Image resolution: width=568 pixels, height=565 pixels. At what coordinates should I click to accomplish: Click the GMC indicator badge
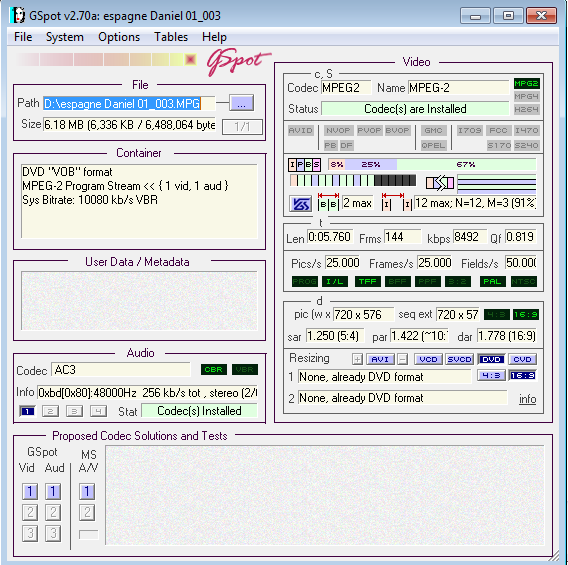pyautogui.click(x=433, y=130)
